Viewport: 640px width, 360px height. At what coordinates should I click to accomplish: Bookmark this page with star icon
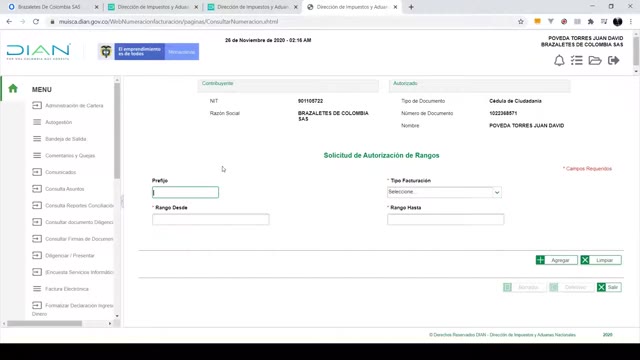pos(520,22)
